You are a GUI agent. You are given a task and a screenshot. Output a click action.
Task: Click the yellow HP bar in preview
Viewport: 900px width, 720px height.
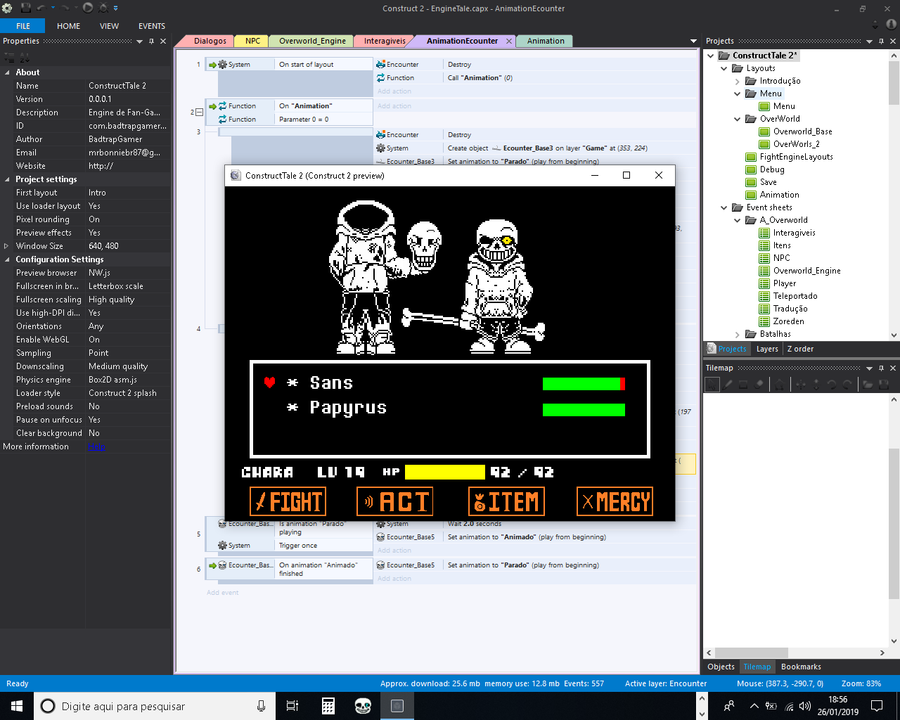(445, 472)
